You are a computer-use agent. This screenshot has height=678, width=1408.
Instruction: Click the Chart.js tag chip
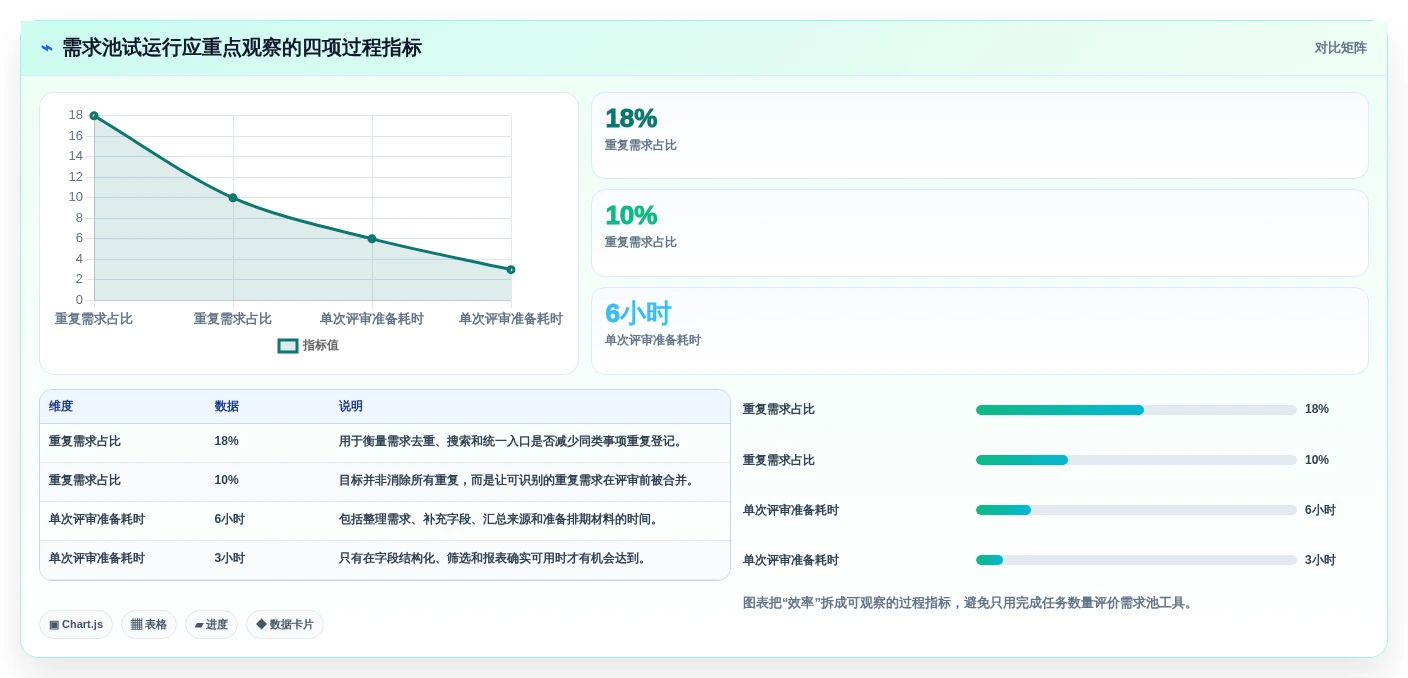pyautogui.click(x=76, y=625)
